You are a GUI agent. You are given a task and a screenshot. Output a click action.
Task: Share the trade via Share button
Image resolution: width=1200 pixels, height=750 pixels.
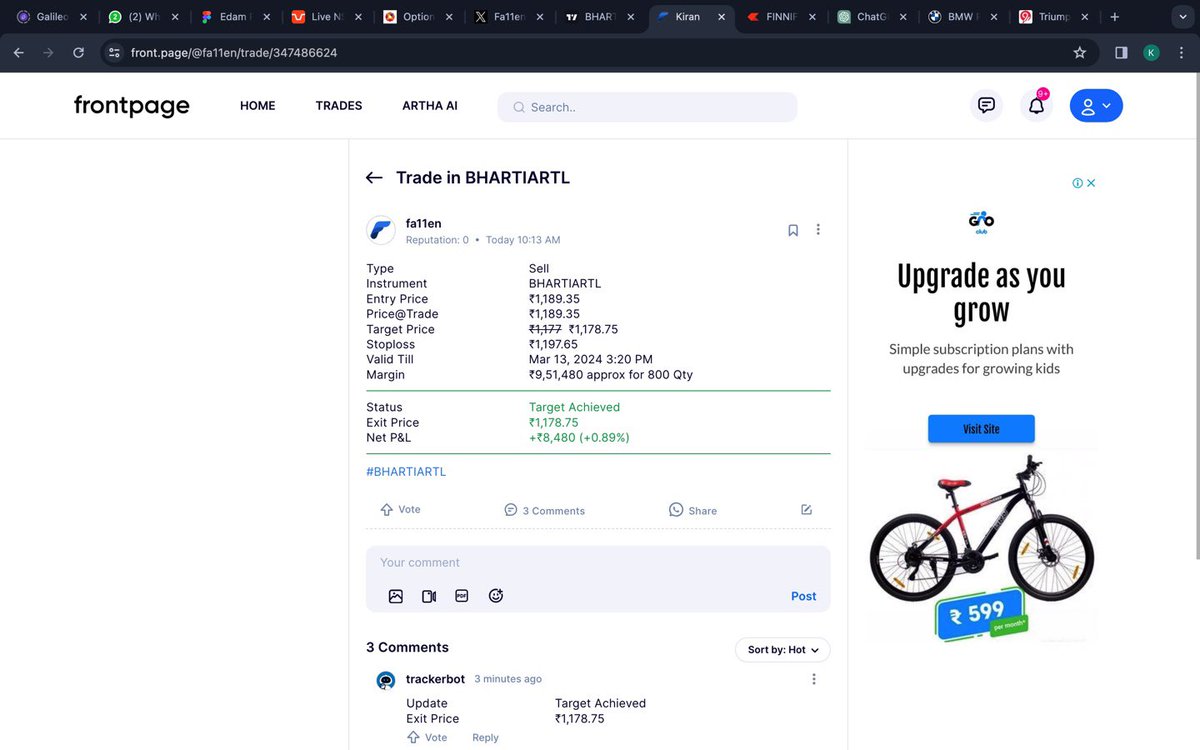tap(693, 510)
